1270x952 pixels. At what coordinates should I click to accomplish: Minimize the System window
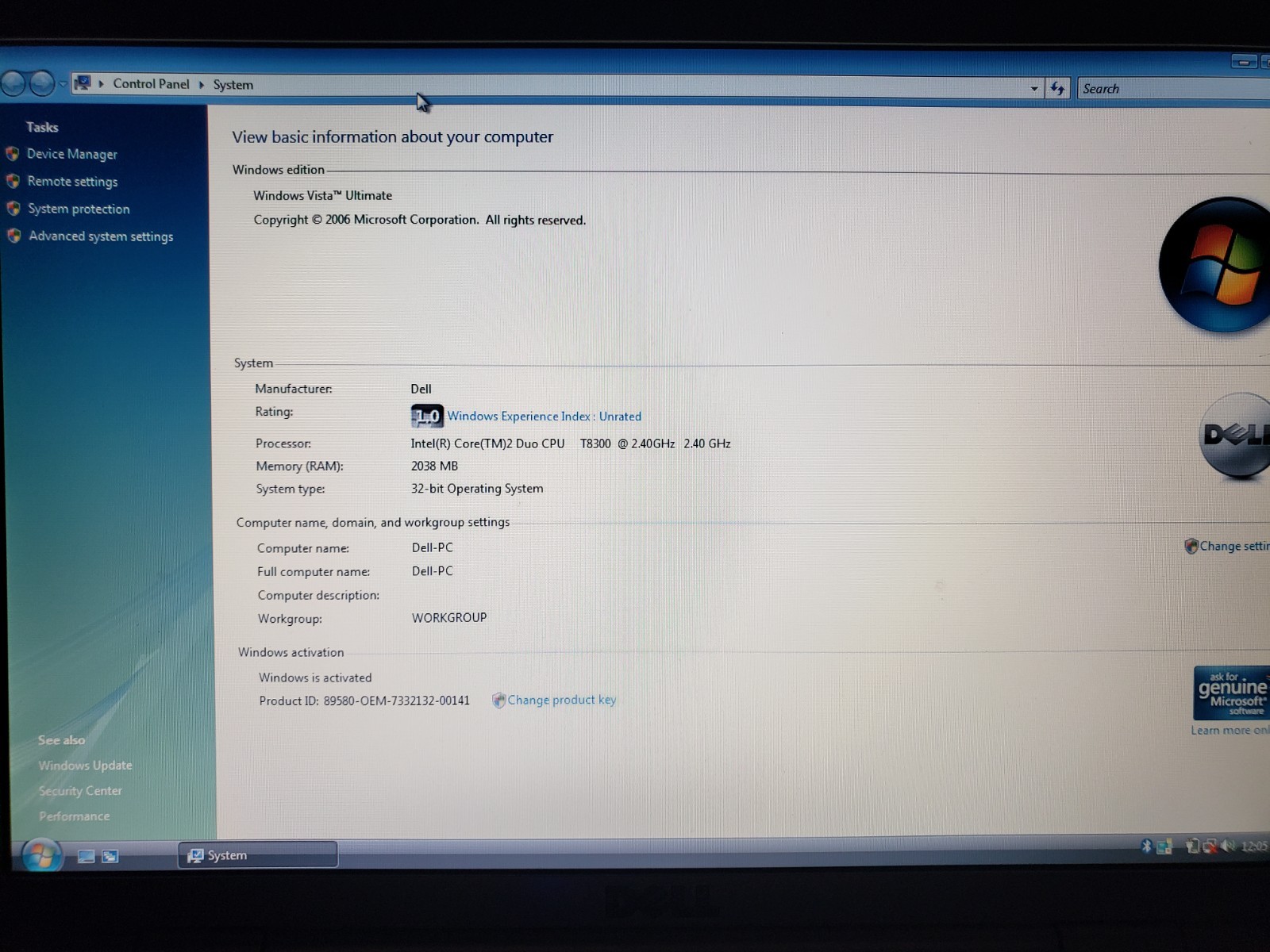tap(1243, 61)
